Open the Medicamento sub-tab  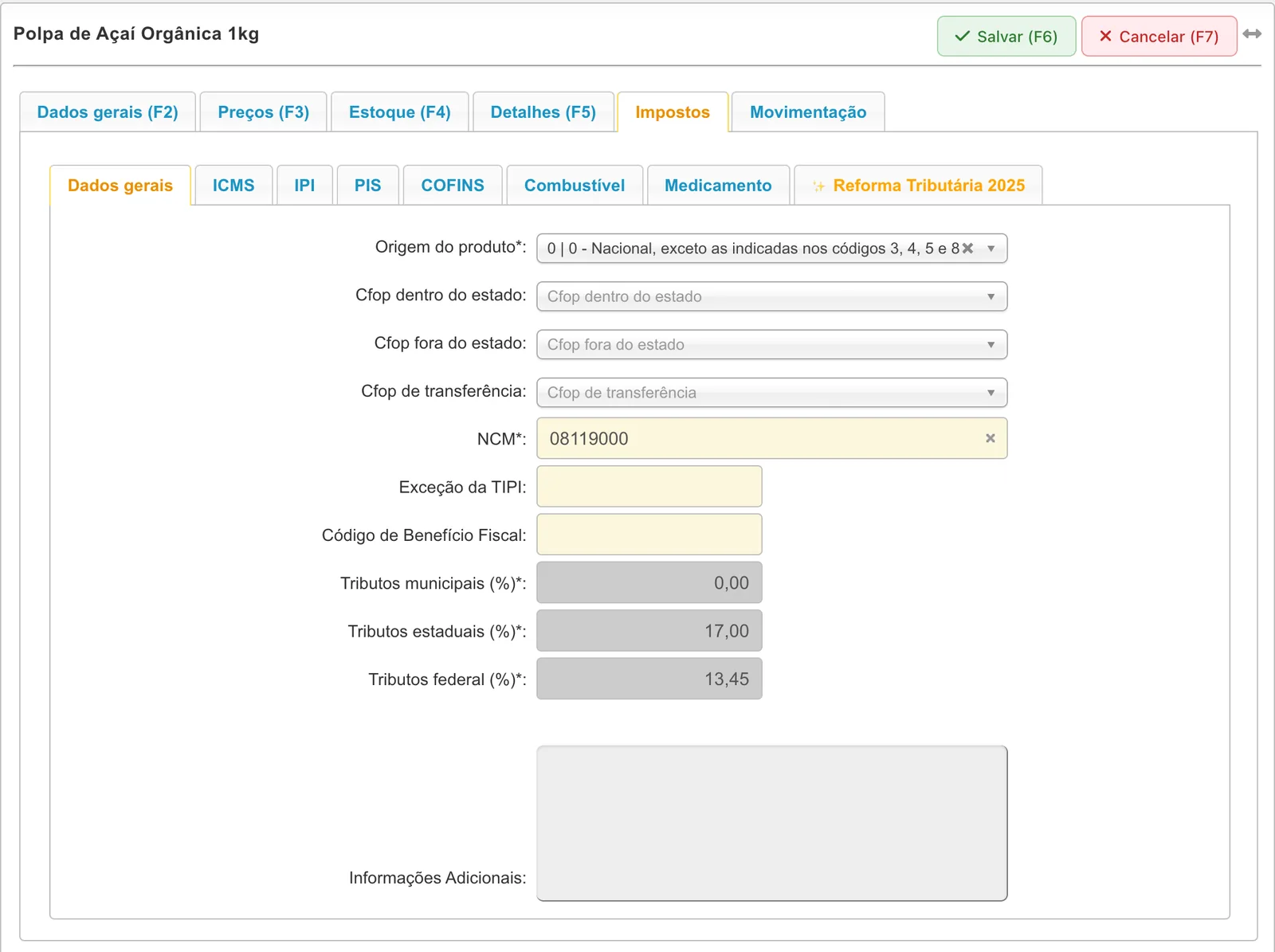pos(718,186)
